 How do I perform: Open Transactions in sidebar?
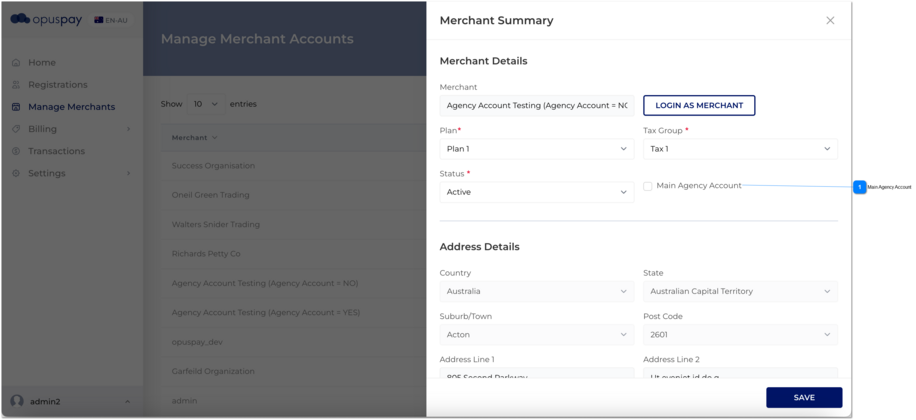57,151
